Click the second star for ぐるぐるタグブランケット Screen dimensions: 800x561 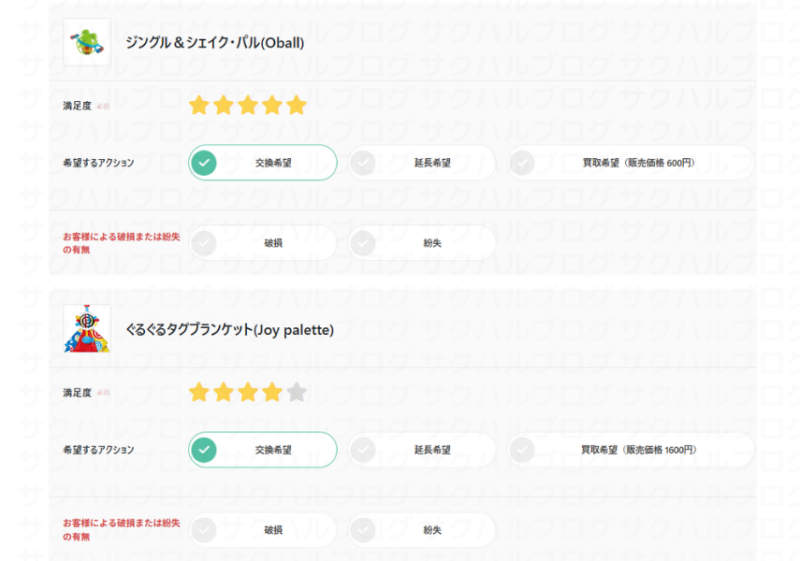point(223,392)
